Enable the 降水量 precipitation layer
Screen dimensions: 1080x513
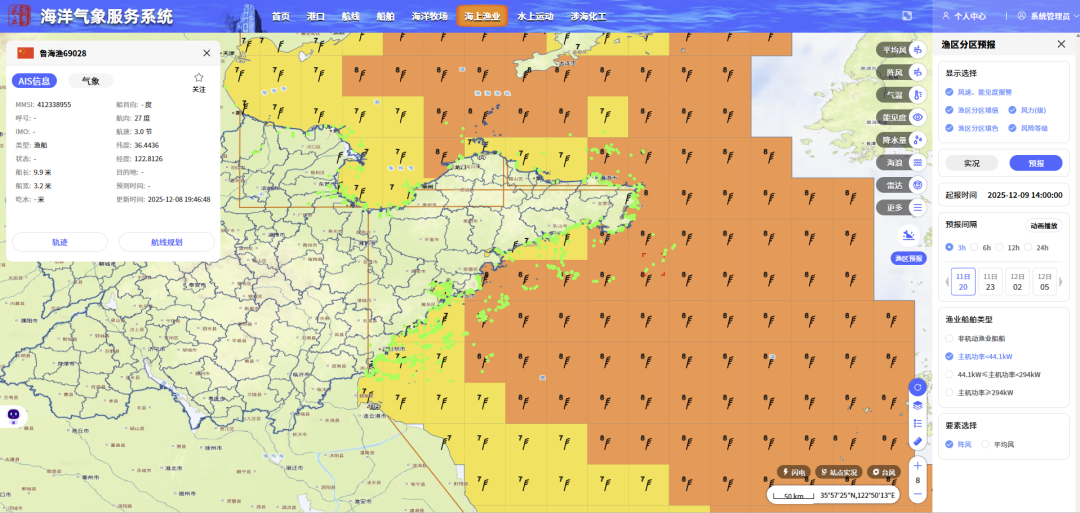click(x=917, y=140)
